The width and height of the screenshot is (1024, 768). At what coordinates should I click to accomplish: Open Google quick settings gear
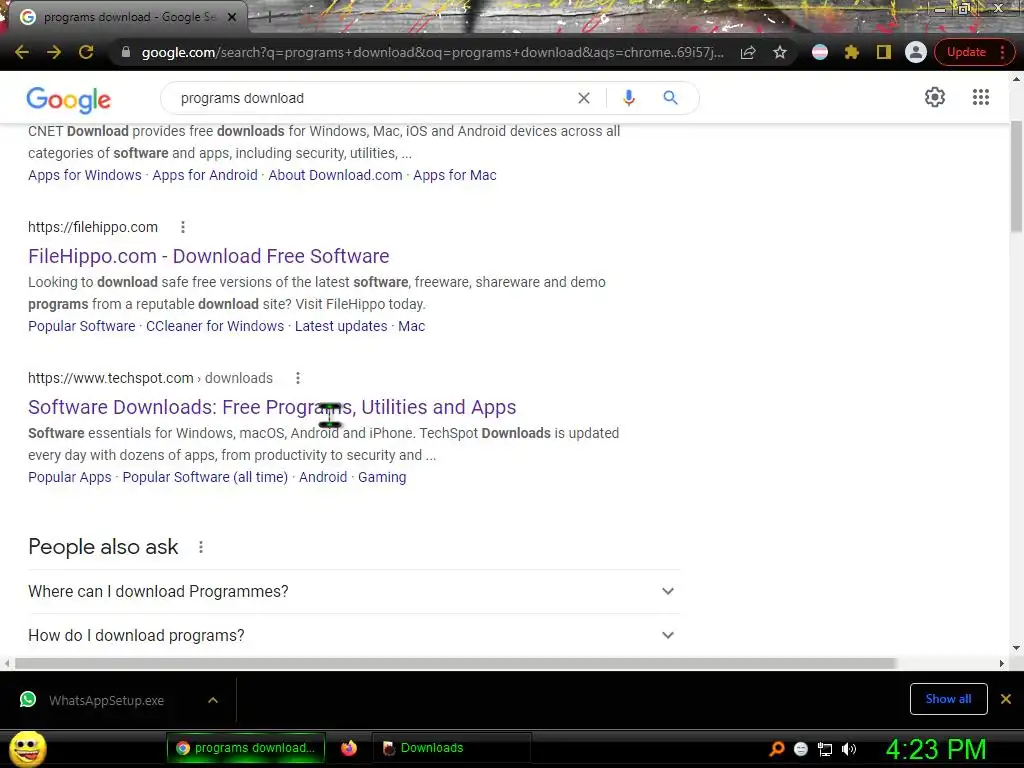click(x=935, y=97)
